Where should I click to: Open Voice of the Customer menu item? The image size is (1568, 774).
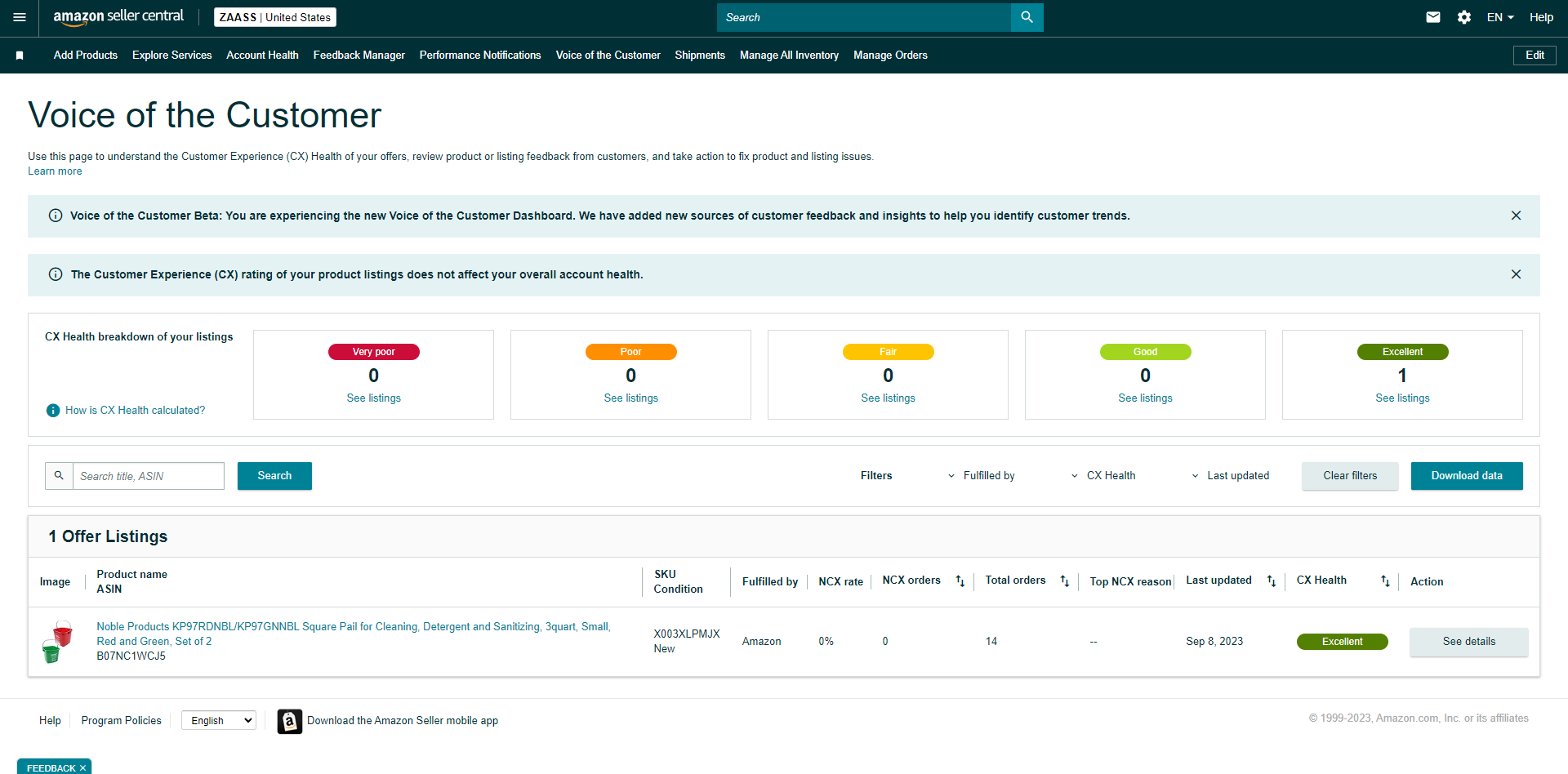click(608, 56)
